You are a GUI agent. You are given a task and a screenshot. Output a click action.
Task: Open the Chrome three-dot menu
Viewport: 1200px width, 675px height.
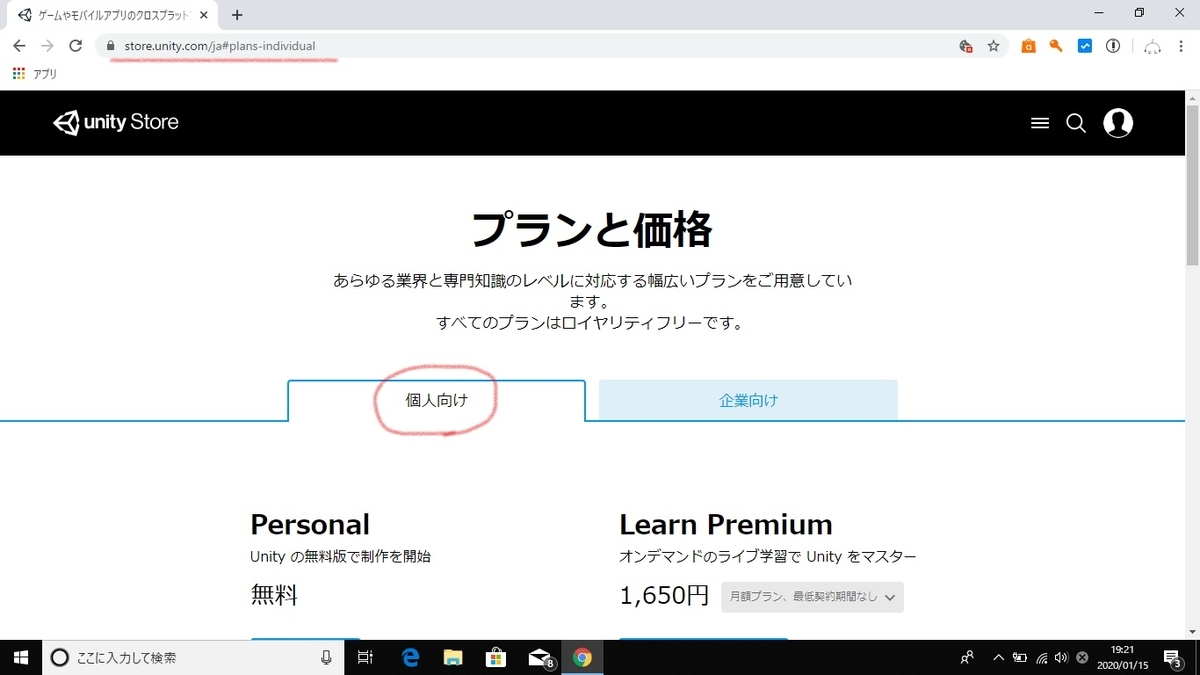pos(1182,46)
